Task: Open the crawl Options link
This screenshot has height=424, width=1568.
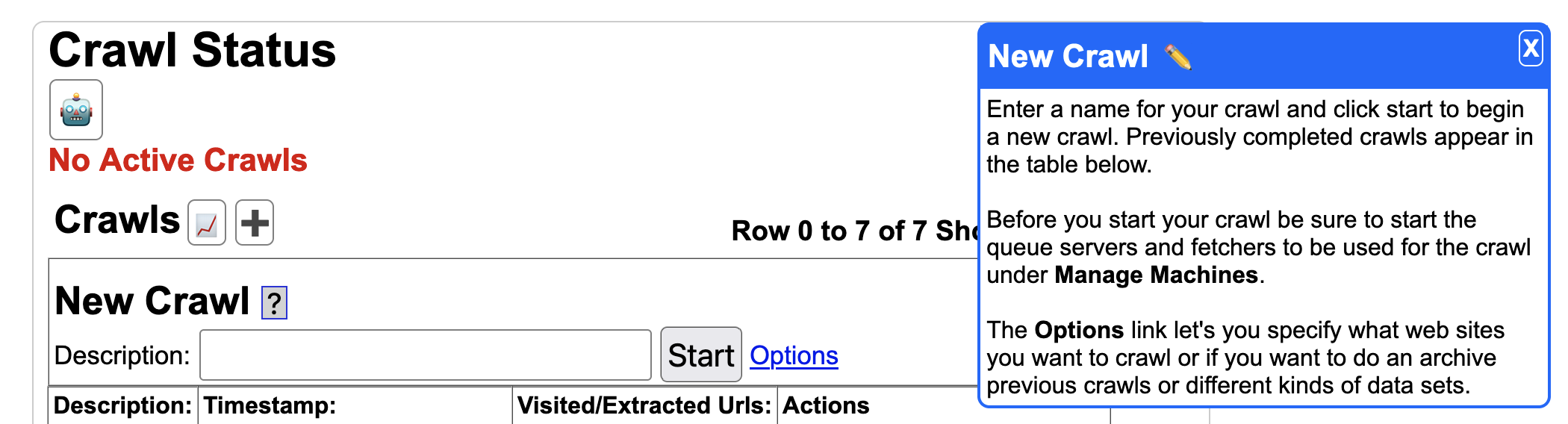Action: point(794,355)
